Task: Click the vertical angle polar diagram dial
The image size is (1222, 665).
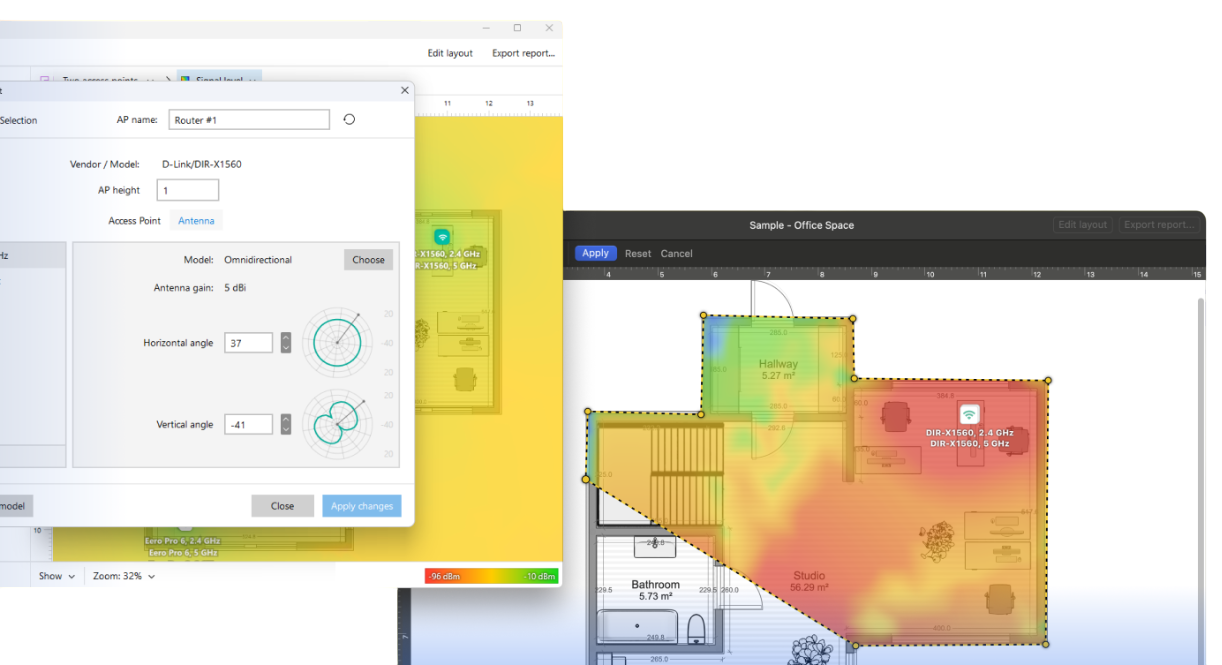Action: 337,423
